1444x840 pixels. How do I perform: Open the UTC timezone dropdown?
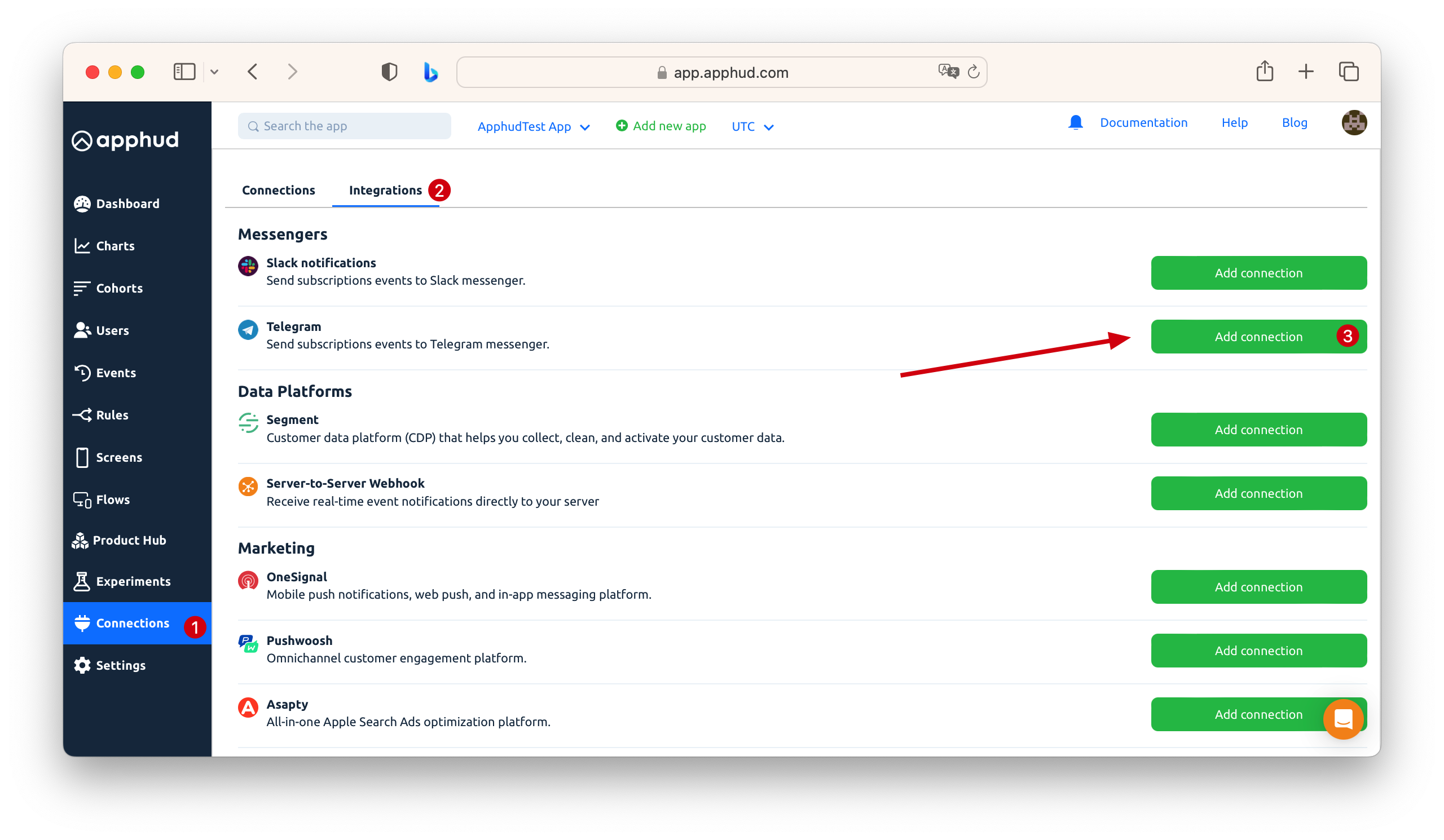[x=752, y=126]
